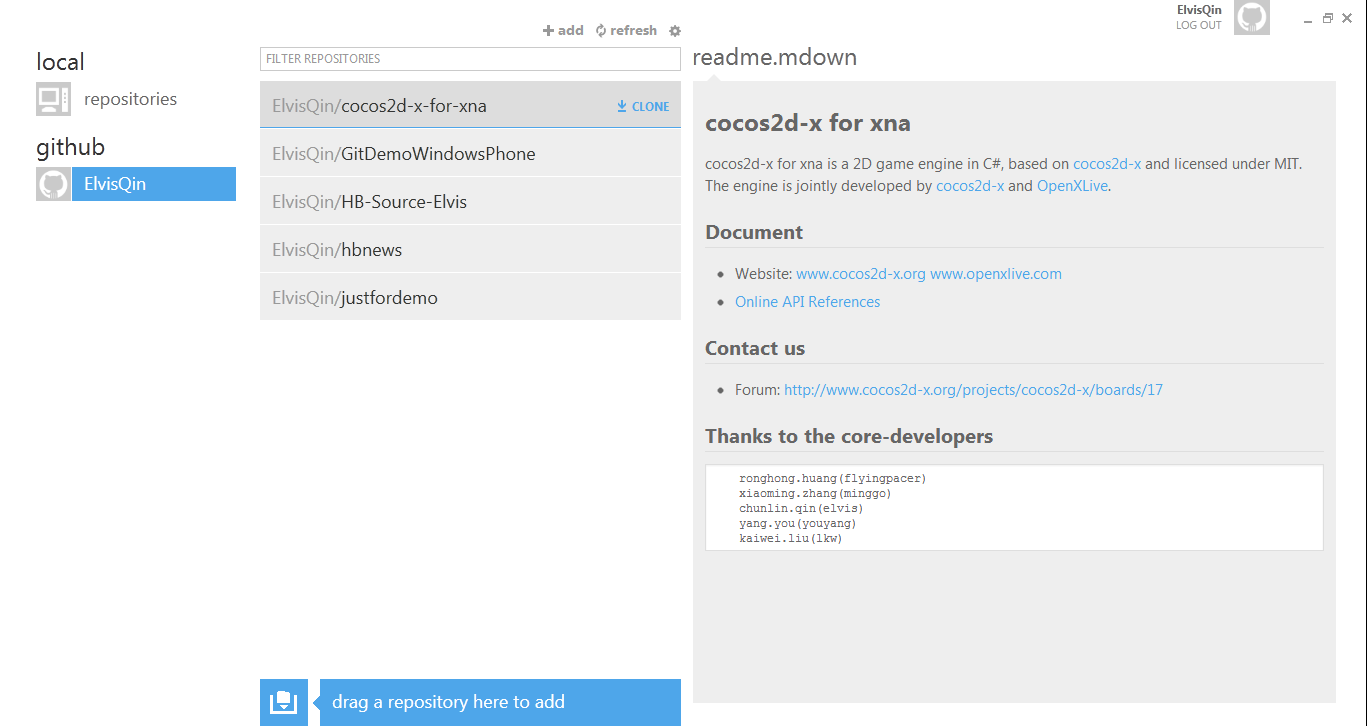Log out of the ElvisQin account

coord(1198,26)
